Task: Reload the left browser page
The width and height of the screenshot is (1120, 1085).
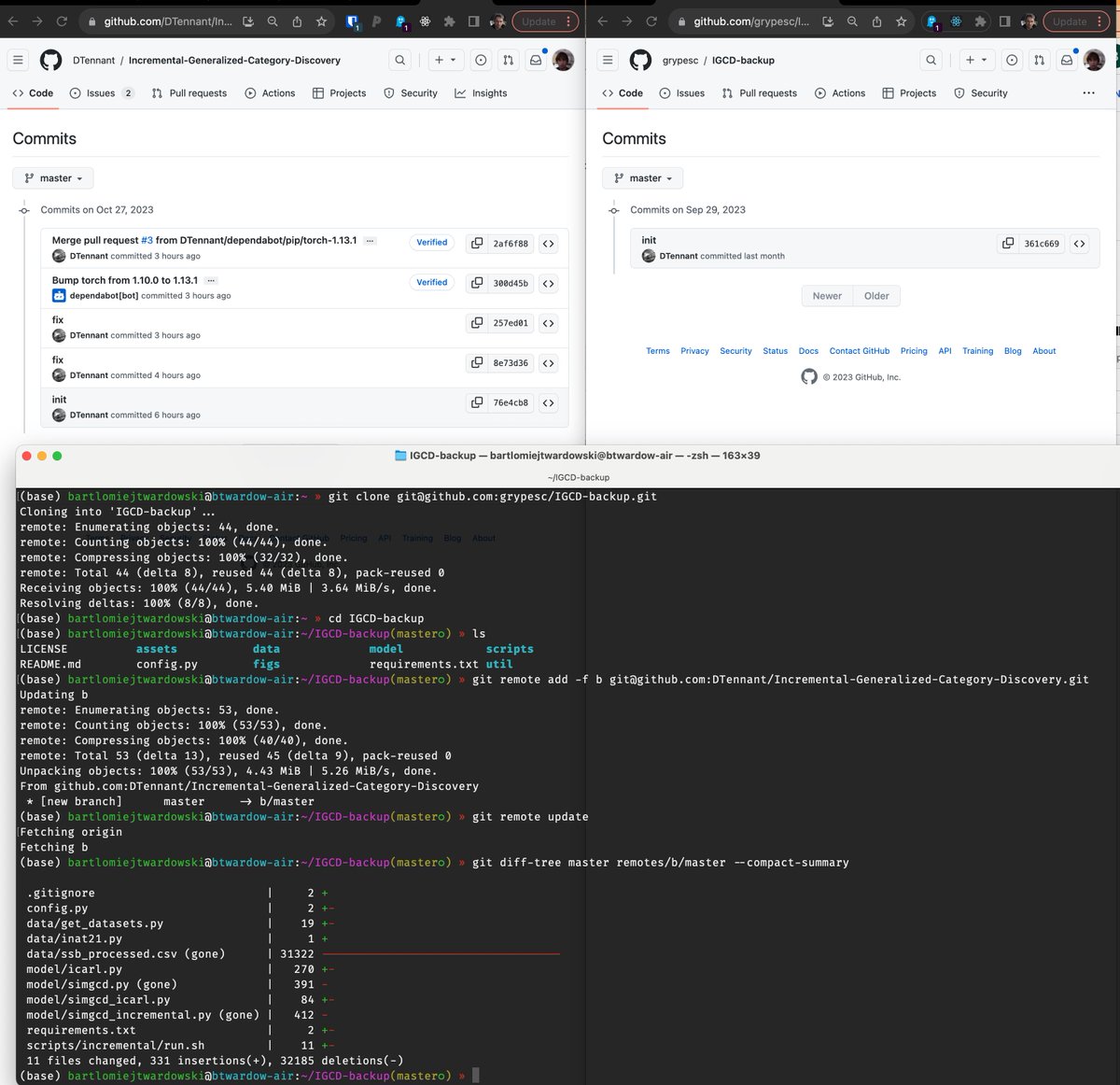Action: tap(62, 21)
